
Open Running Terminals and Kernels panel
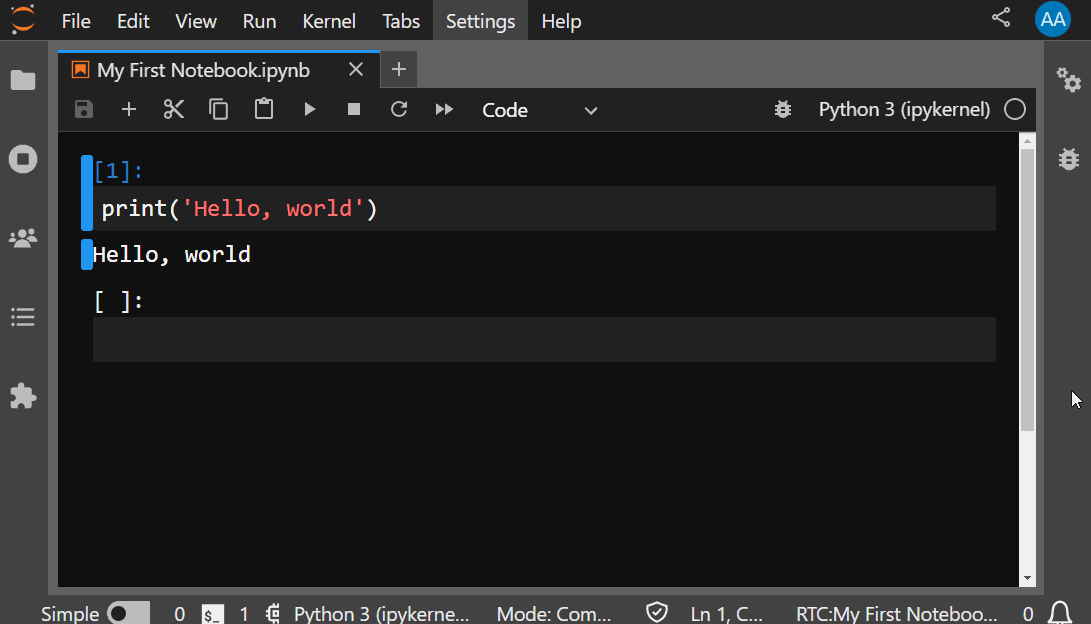[23, 159]
